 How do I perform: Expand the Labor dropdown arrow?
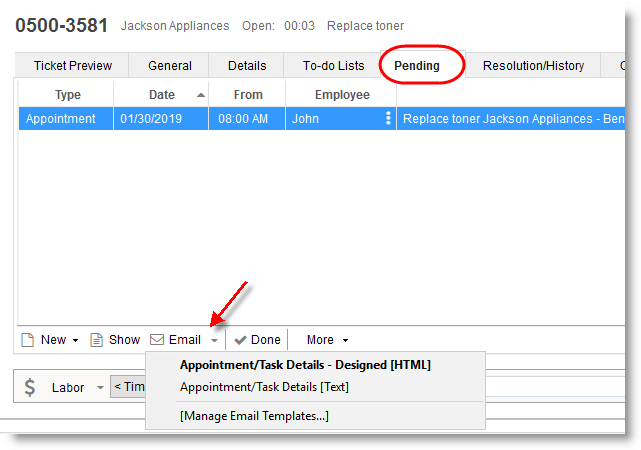click(99, 388)
